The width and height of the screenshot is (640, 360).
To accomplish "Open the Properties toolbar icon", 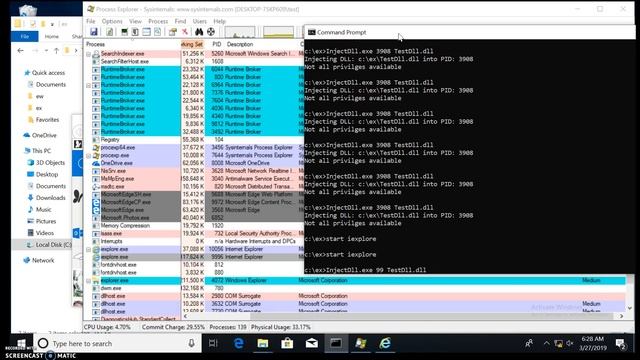I will (x=173, y=32).
